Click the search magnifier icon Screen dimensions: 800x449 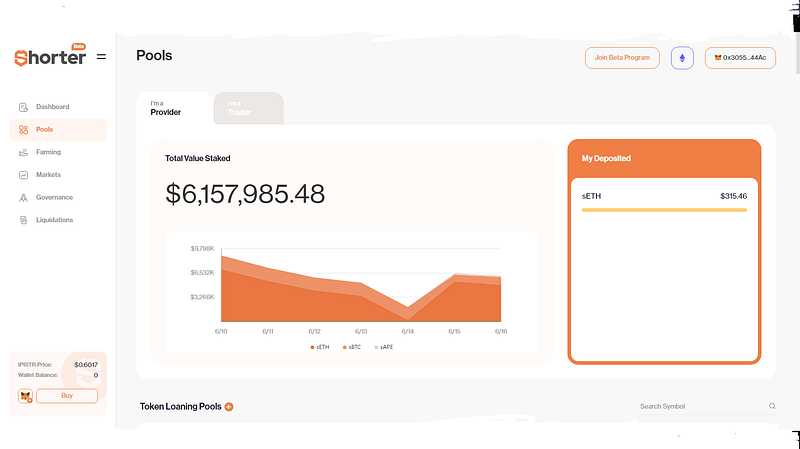click(772, 406)
